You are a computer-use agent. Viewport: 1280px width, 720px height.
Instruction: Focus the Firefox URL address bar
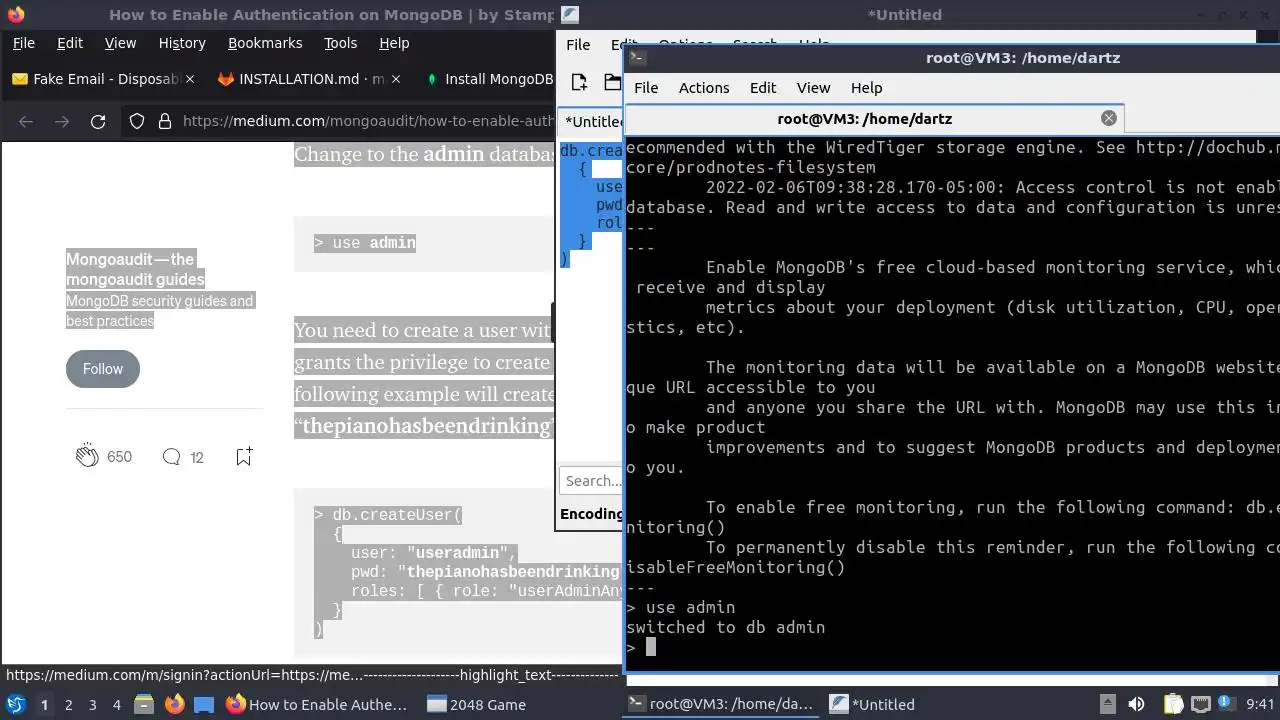click(x=368, y=121)
